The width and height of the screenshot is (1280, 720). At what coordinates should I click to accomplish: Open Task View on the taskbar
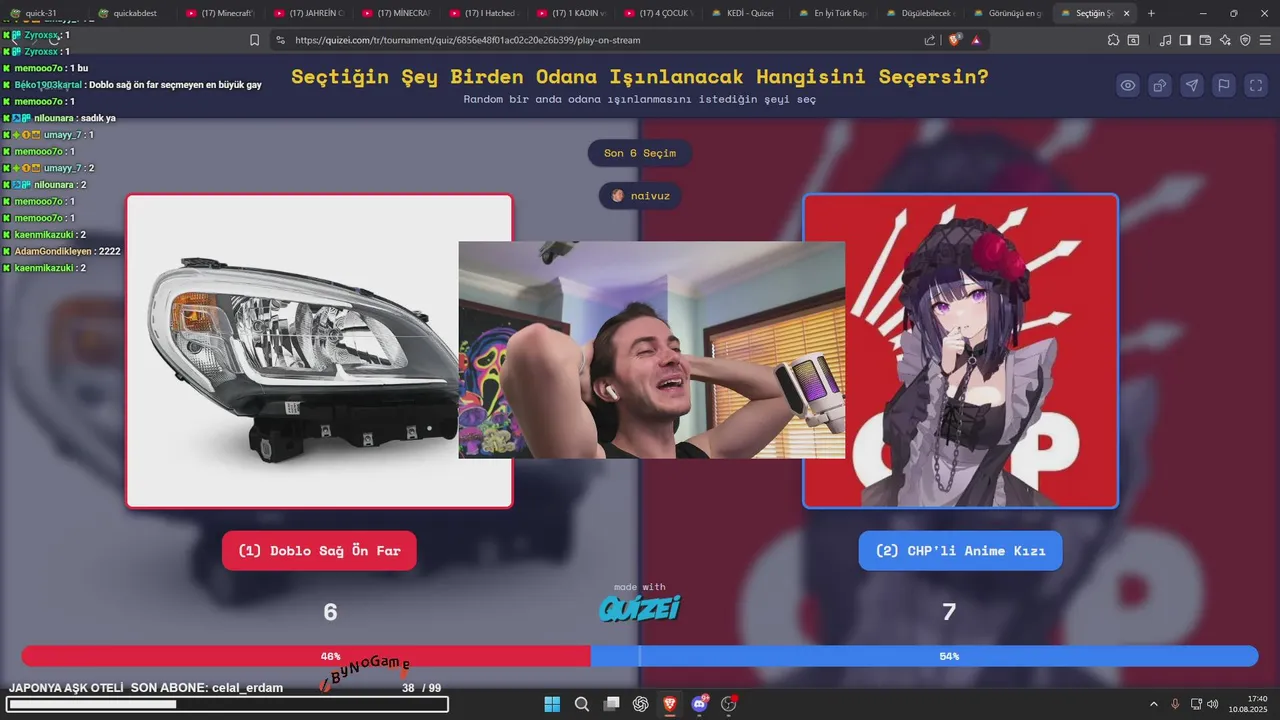pos(611,704)
